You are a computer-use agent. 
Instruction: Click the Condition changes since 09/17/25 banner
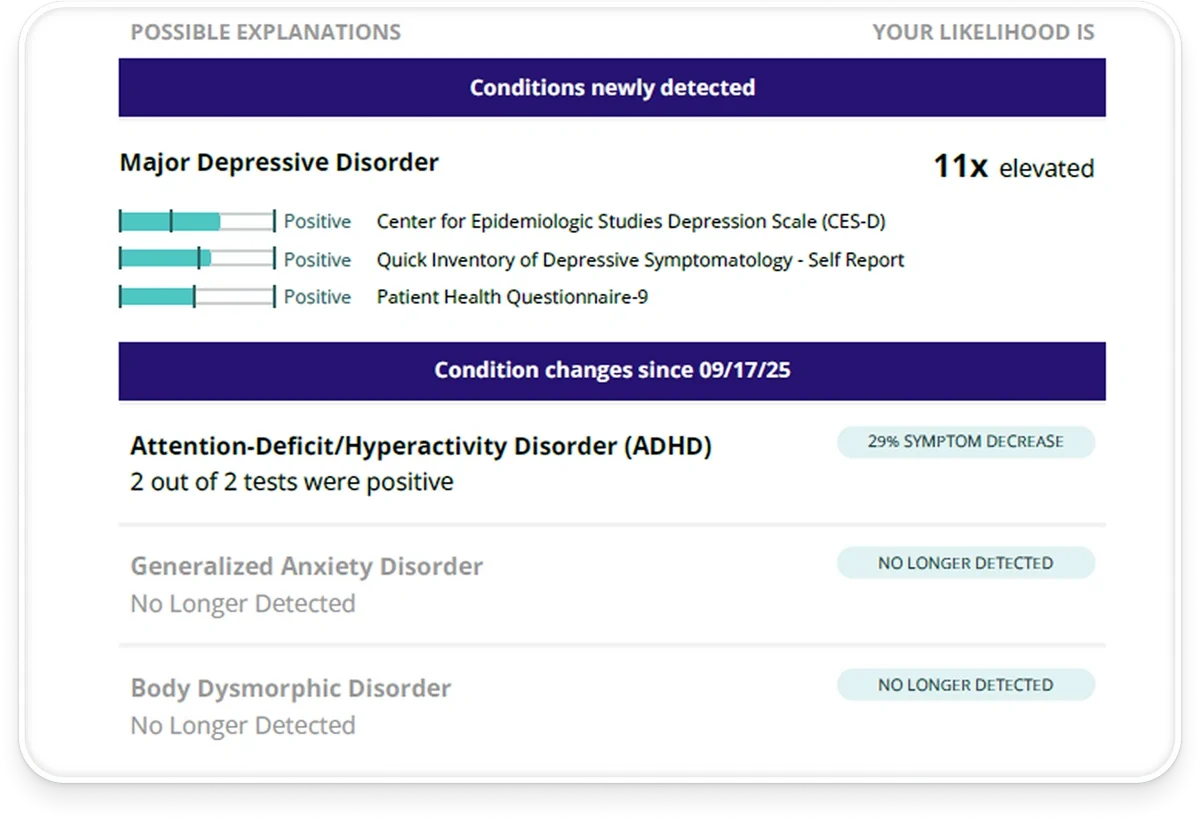click(x=612, y=371)
